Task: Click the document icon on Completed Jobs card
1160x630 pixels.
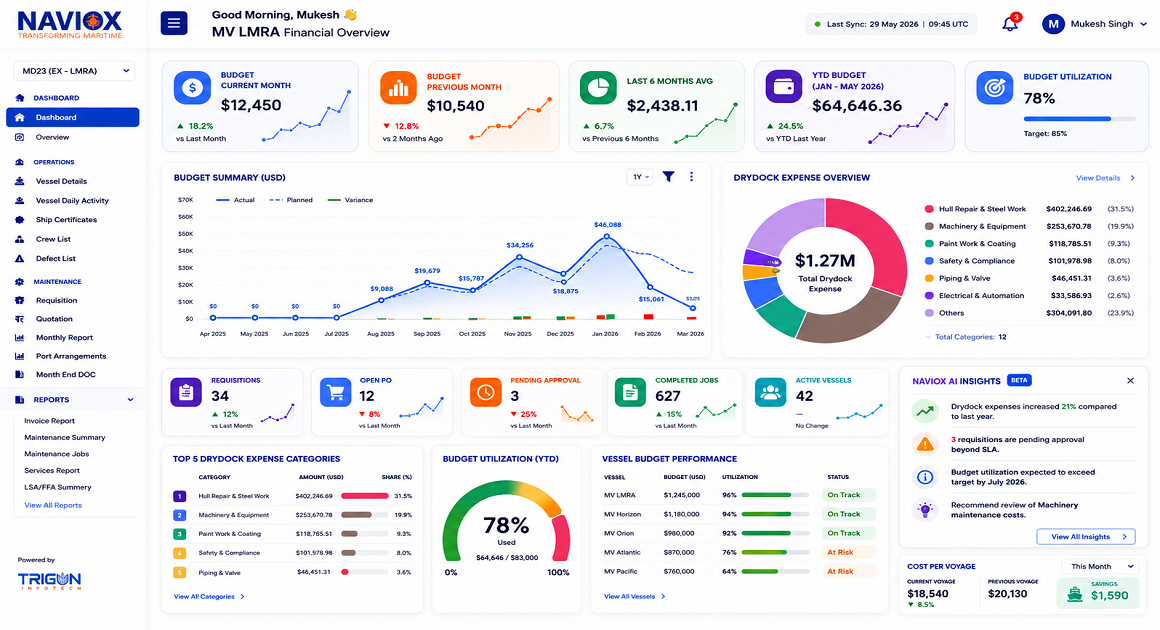Action: click(630, 393)
